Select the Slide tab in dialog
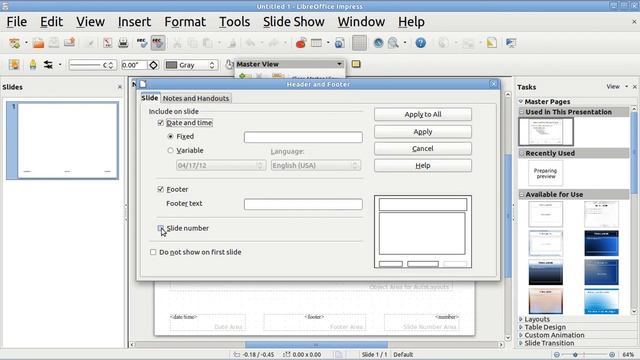 [x=149, y=98]
